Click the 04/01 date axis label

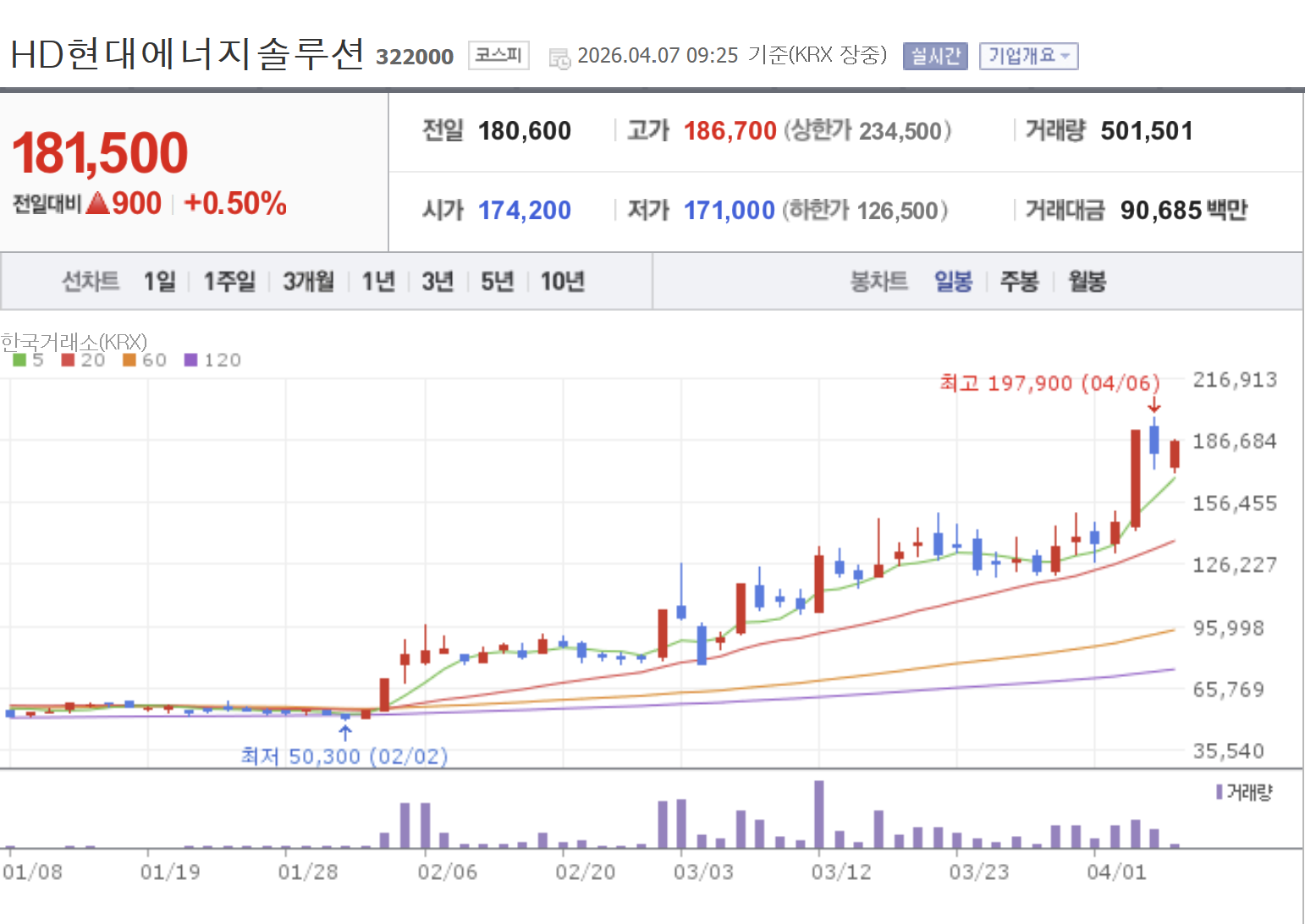pyautogui.click(x=1116, y=872)
